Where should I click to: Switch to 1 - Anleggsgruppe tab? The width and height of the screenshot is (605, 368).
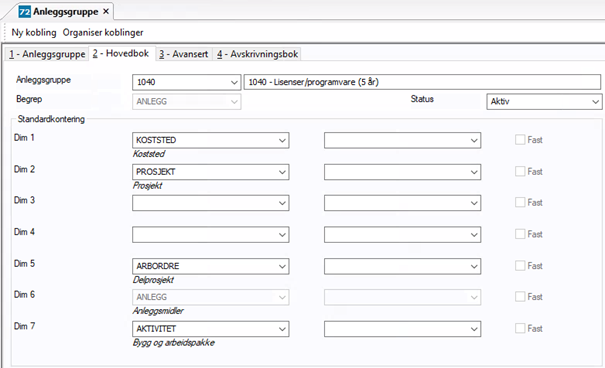pyautogui.click(x=47, y=54)
